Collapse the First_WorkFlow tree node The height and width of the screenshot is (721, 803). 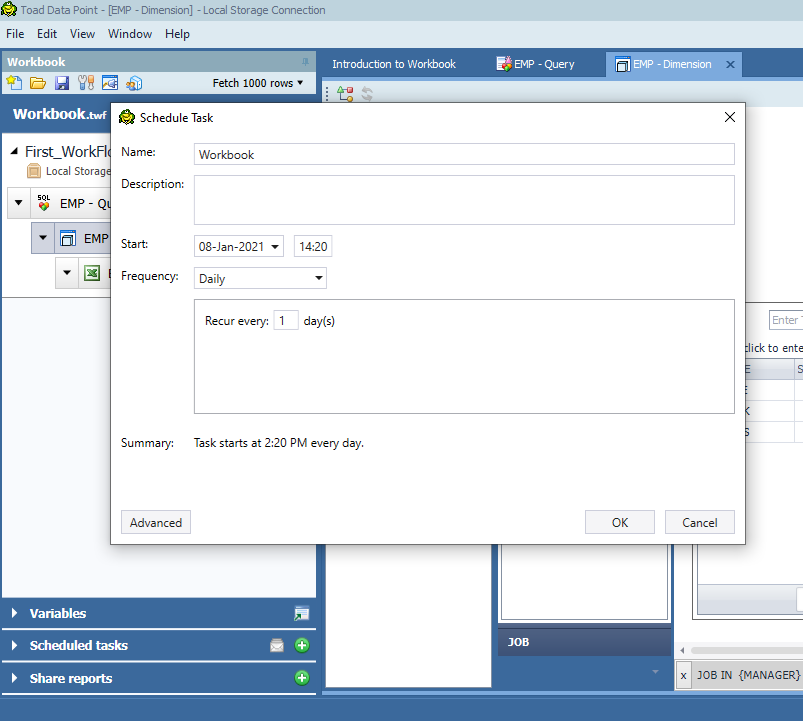(x=14, y=151)
